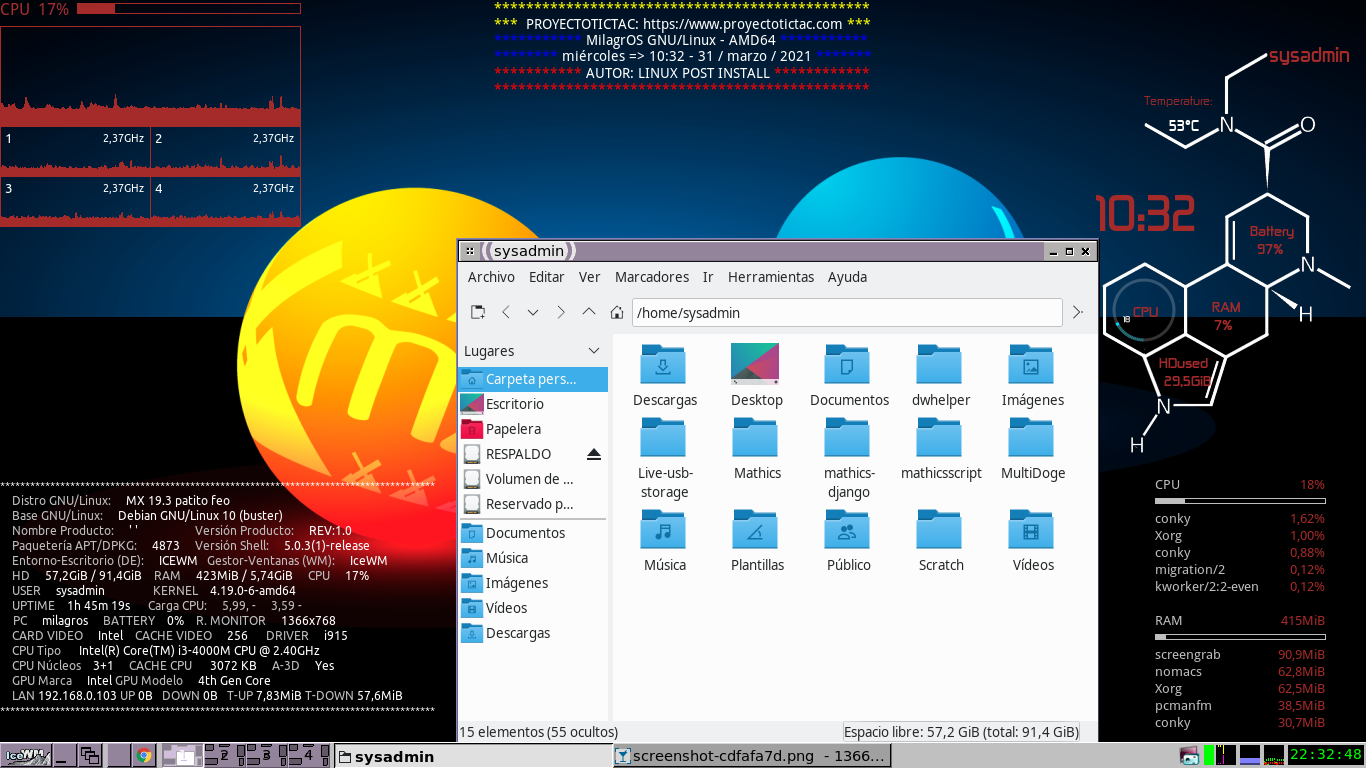
Task: Click the new tab toolbar icon
Action: [478, 313]
